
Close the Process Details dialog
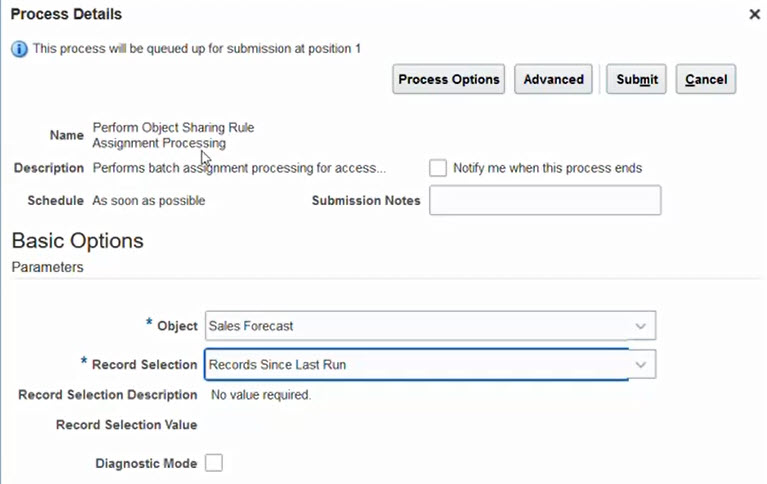pos(754,14)
